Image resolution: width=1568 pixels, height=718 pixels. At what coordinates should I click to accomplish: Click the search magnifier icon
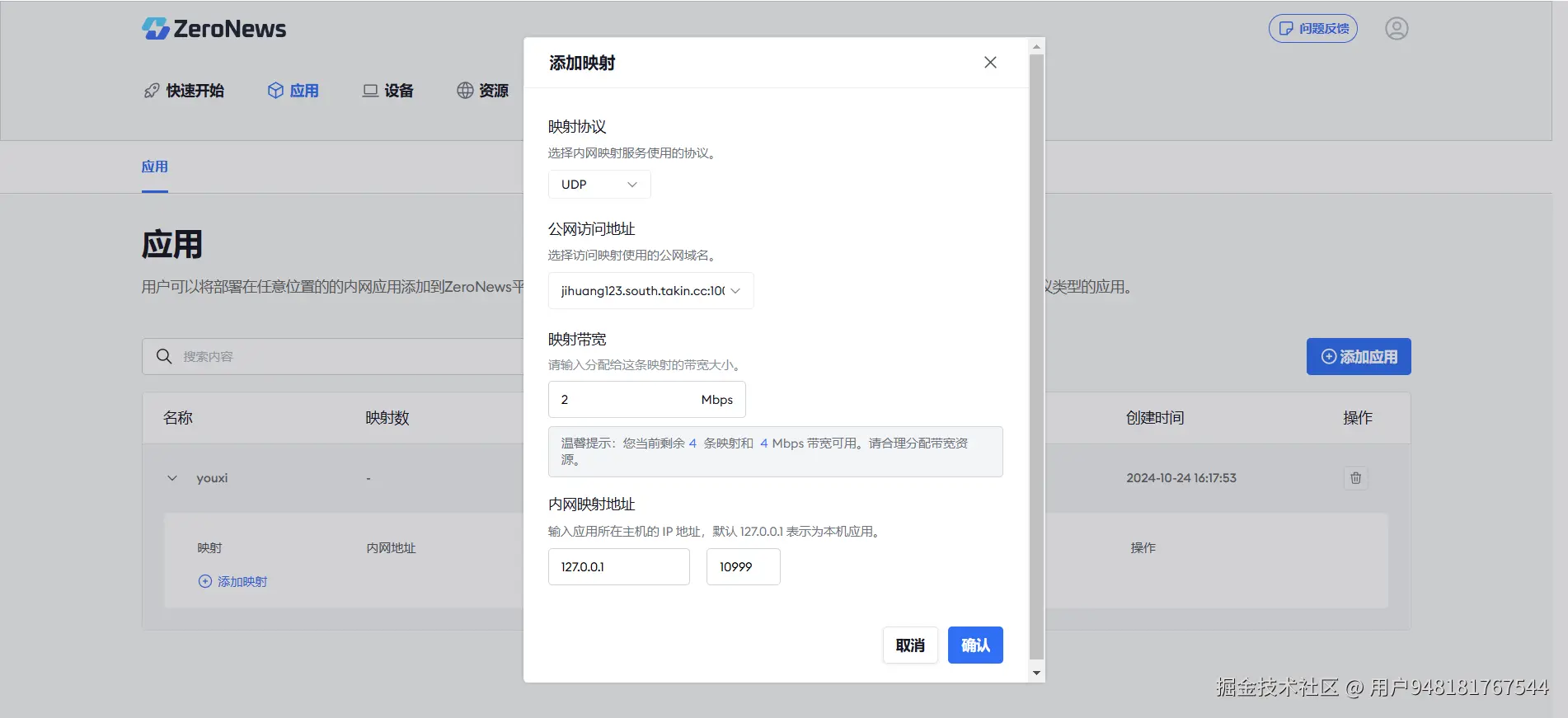coord(164,356)
